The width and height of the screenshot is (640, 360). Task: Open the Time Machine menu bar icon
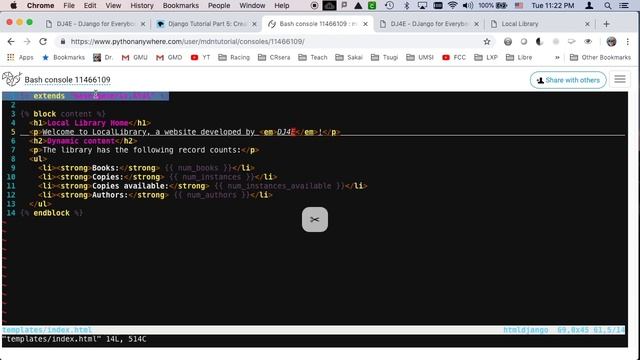pos(389,6)
